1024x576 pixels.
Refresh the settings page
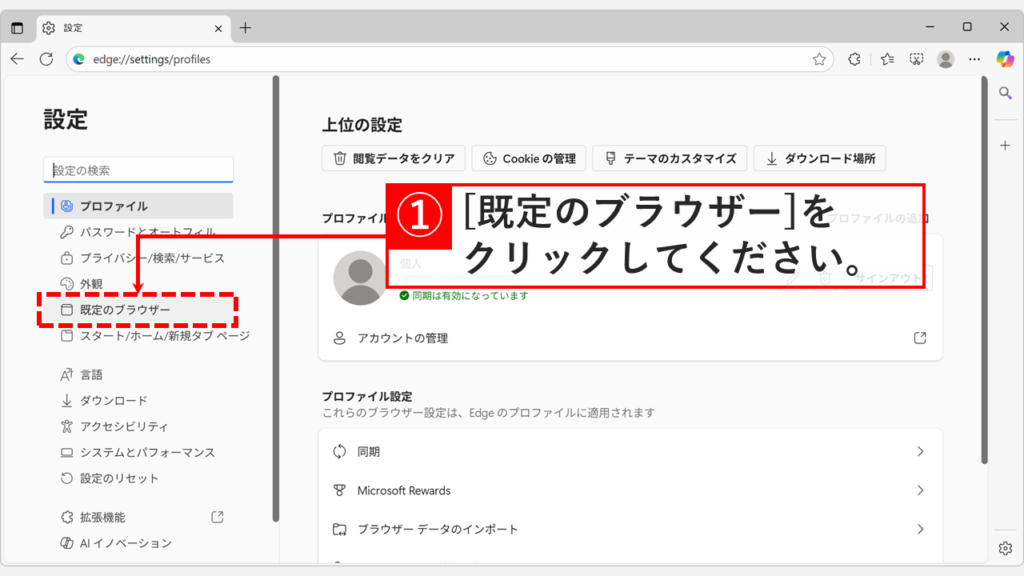[x=47, y=59]
